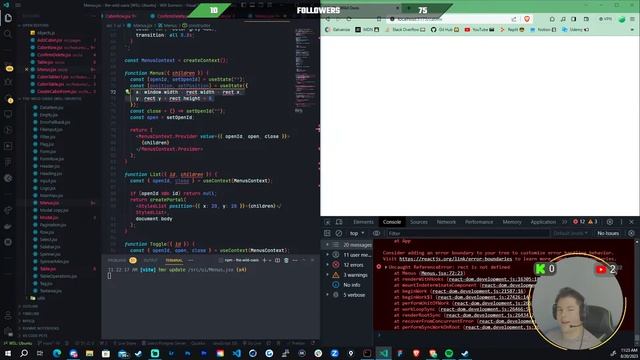Viewport: 640px width, 360px height.
Task: Switch to the DevTools Elements tab
Action: (x=363, y=222)
